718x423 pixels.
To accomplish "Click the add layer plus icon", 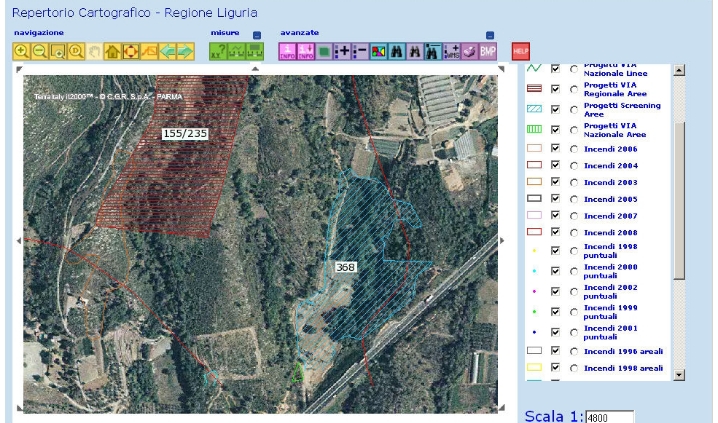I will pyautogui.click(x=342, y=51).
